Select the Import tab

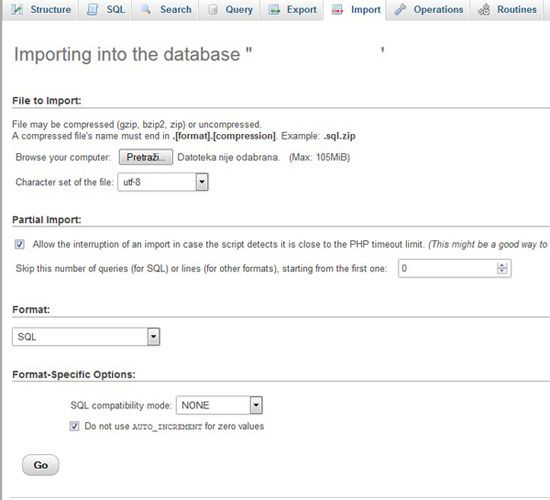point(356,9)
